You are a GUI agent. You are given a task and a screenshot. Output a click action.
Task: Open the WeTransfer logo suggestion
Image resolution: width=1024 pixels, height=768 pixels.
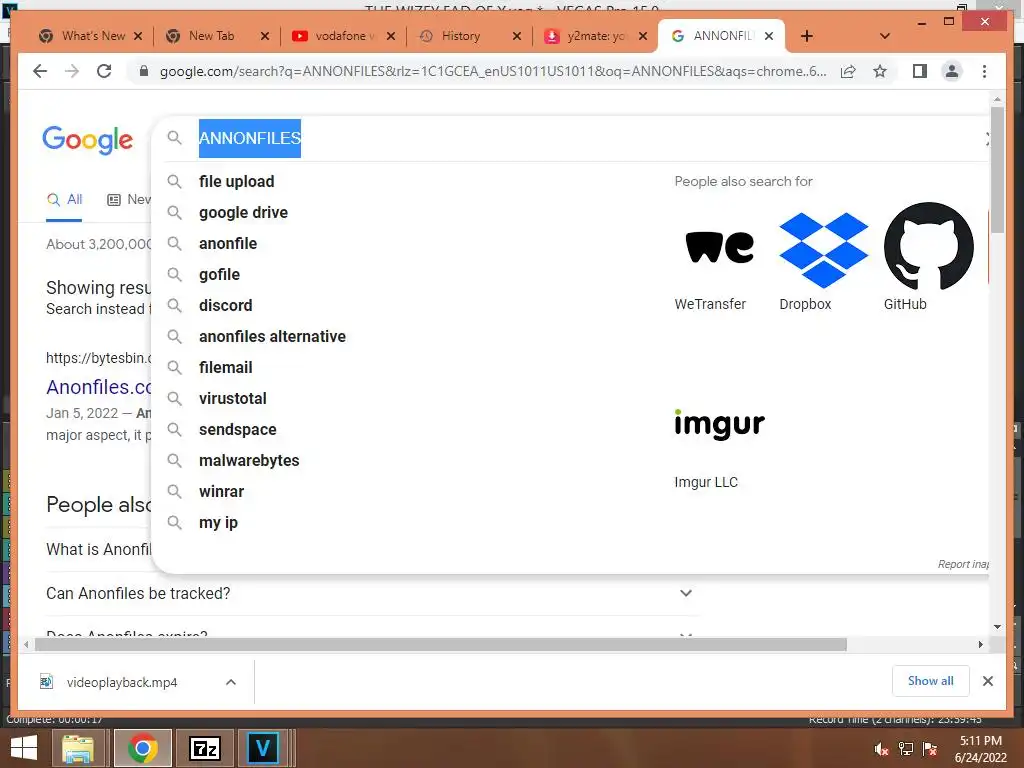tap(719, 247)
